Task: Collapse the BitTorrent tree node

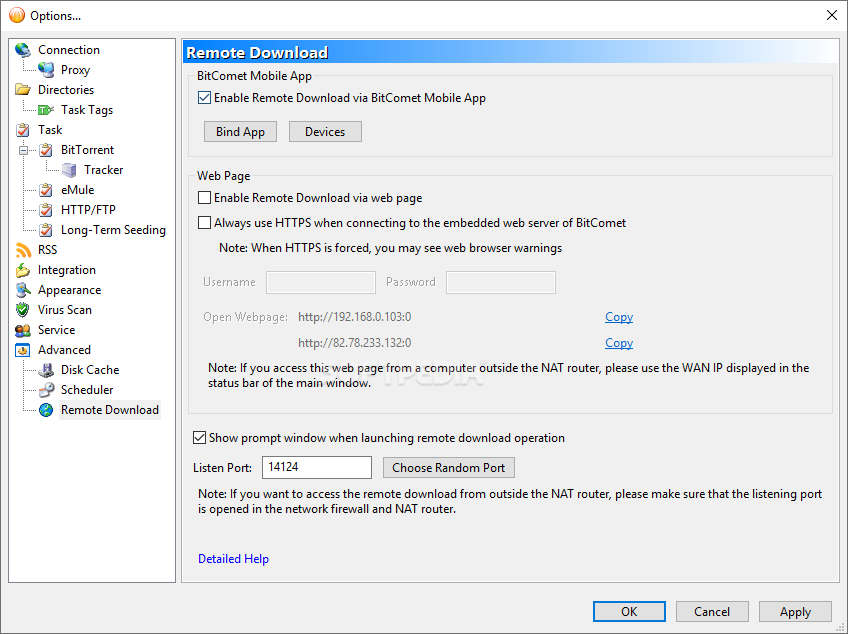Action: click(24, 150)
